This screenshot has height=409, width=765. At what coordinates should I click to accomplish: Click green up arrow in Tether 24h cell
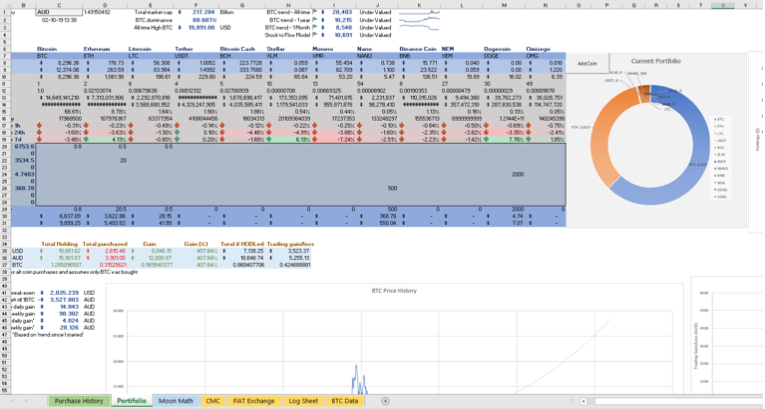(x=178, y=132)
